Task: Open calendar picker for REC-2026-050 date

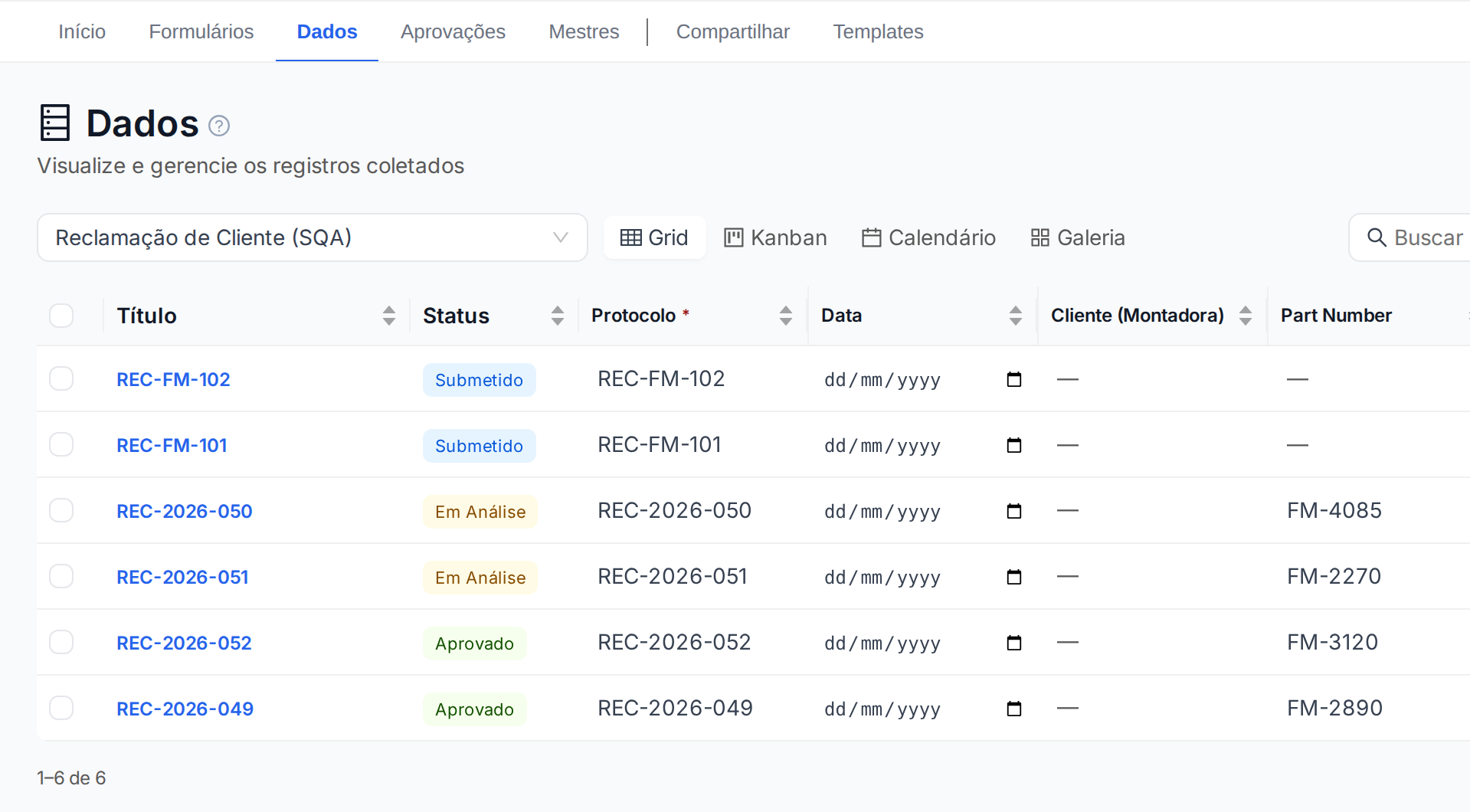Action: (x=1014, y=511)
